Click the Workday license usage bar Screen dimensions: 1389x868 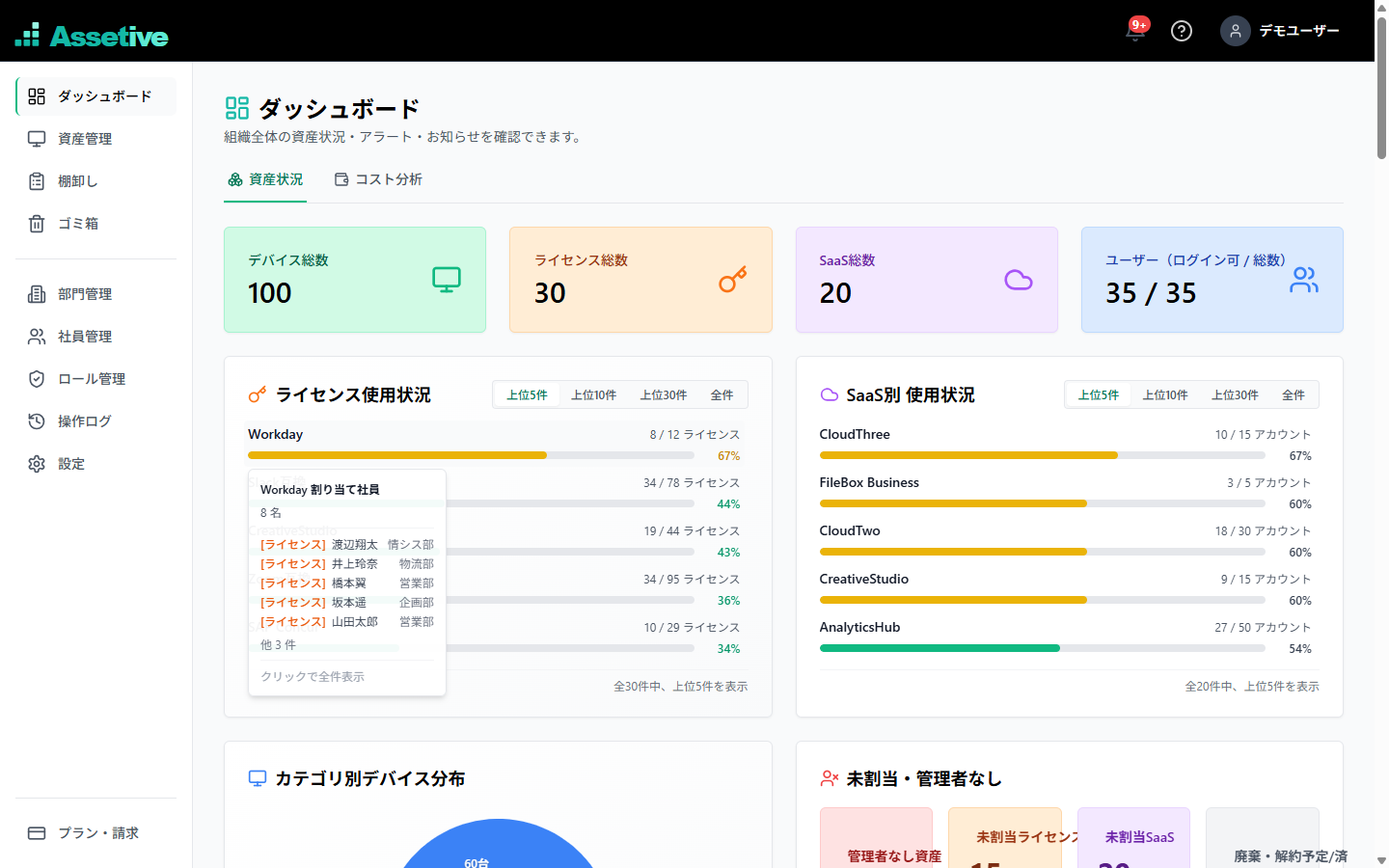tap(471, 455)
